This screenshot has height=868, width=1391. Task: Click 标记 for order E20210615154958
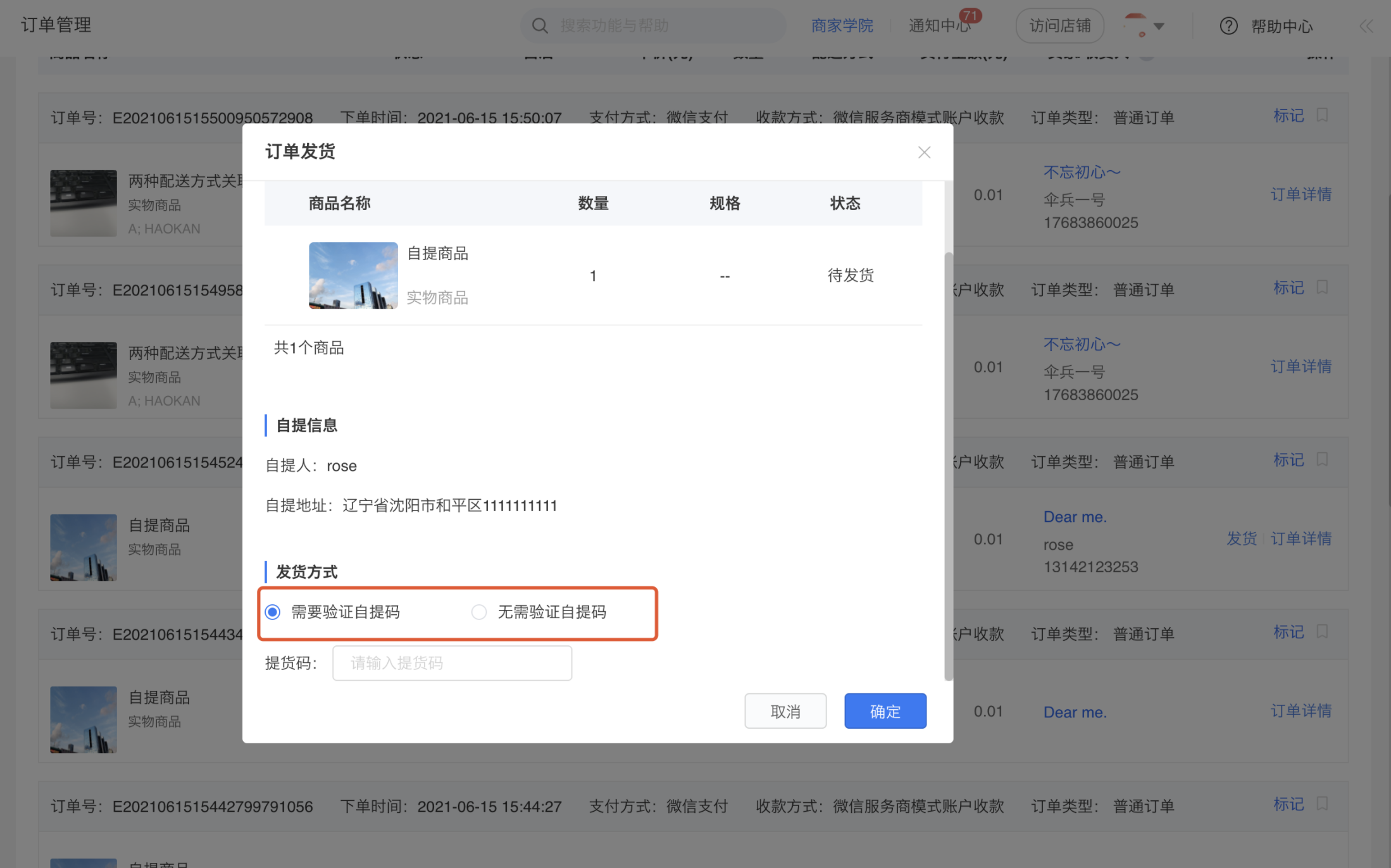click(x=1288, y=288)
